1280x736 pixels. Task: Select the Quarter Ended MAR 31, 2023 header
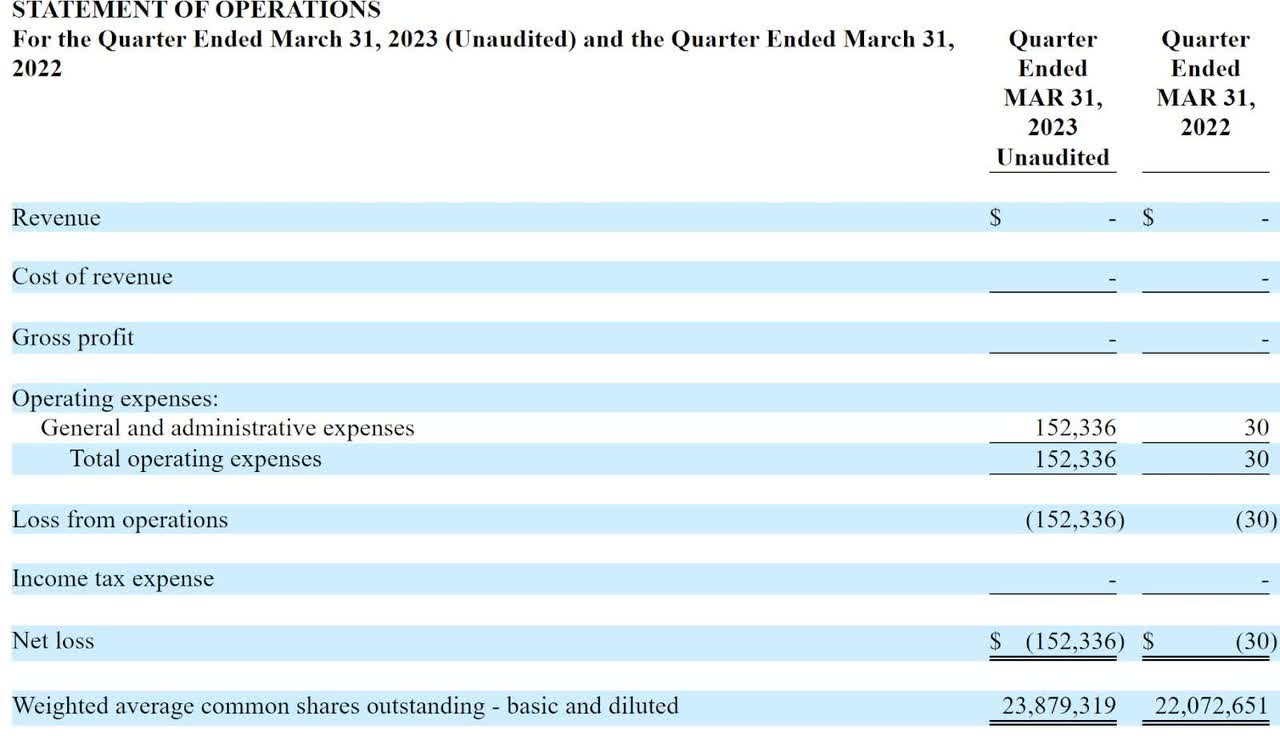point(1053,83)
